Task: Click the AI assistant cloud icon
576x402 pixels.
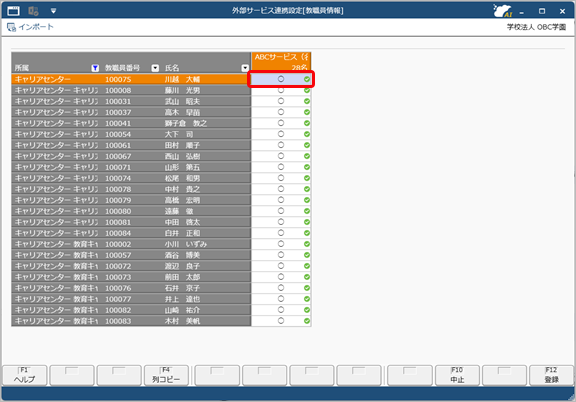Action: tap(503, 11)
